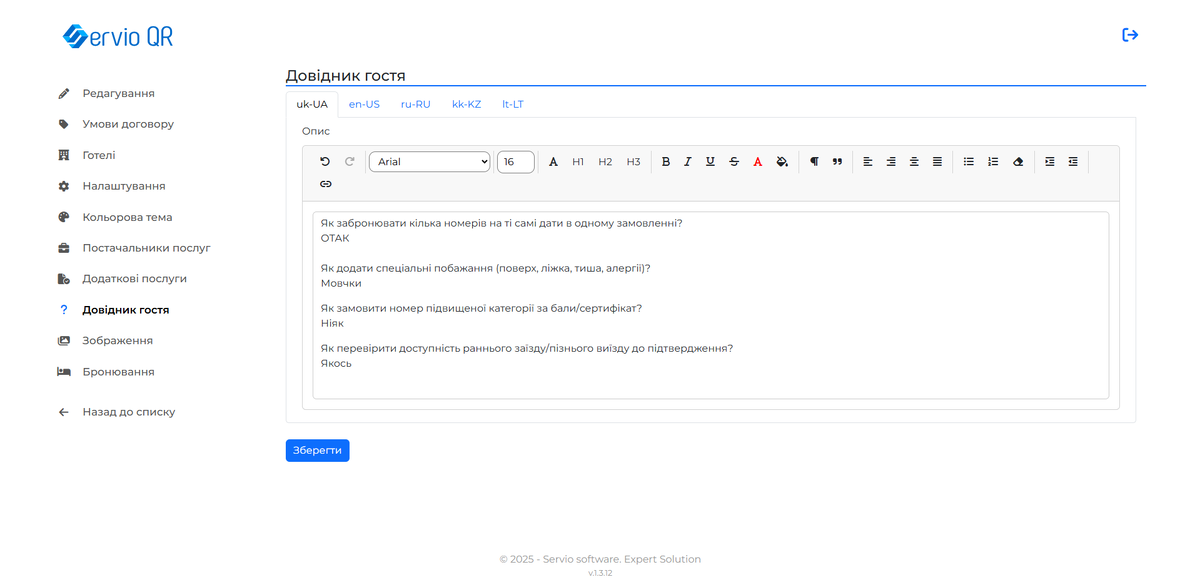Open the red text color picker
The width and height of the screenshot is (1200, 587).
758,161
